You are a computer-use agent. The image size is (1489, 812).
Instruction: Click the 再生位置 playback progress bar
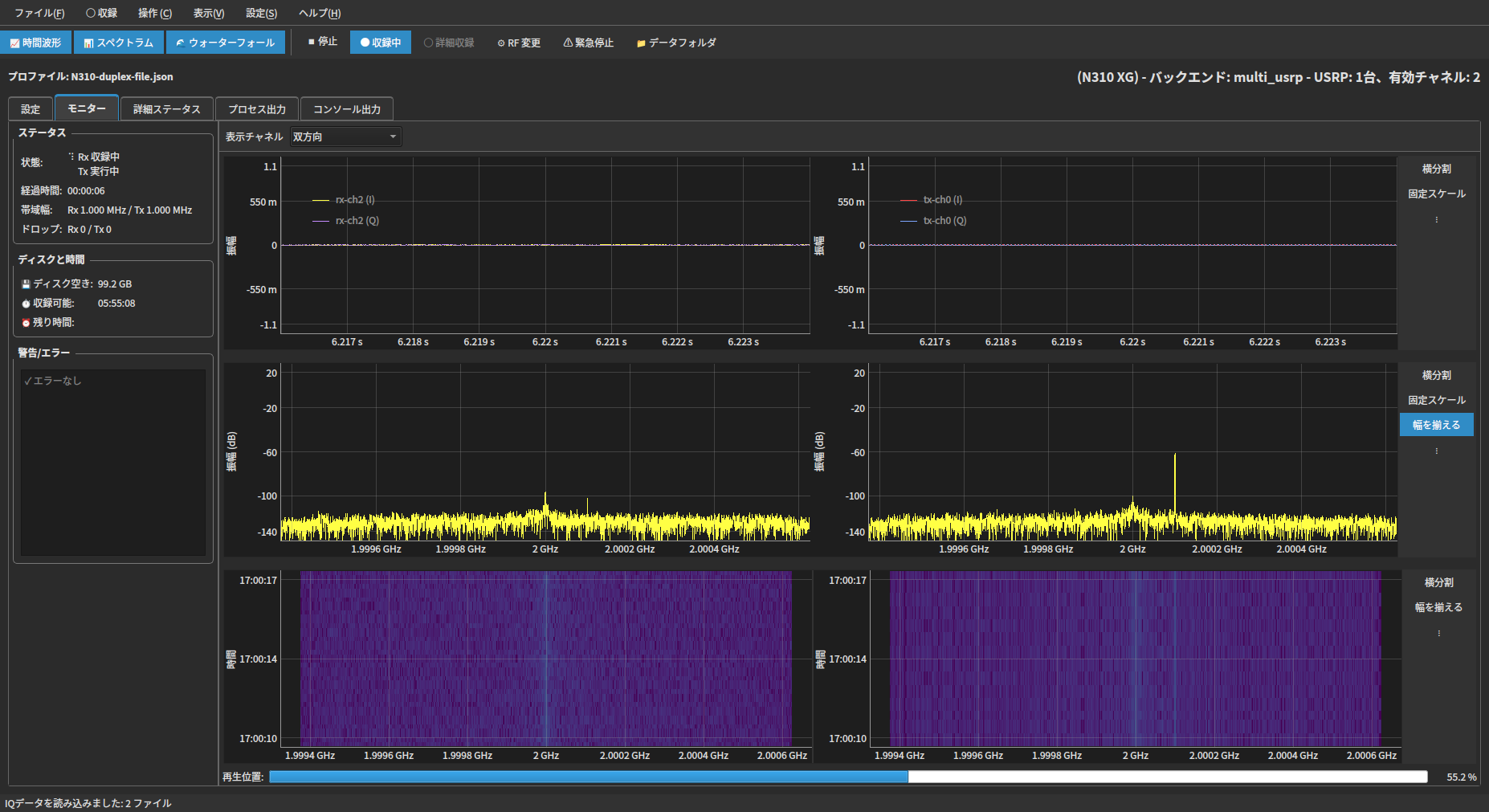click(x=848, y=777)
